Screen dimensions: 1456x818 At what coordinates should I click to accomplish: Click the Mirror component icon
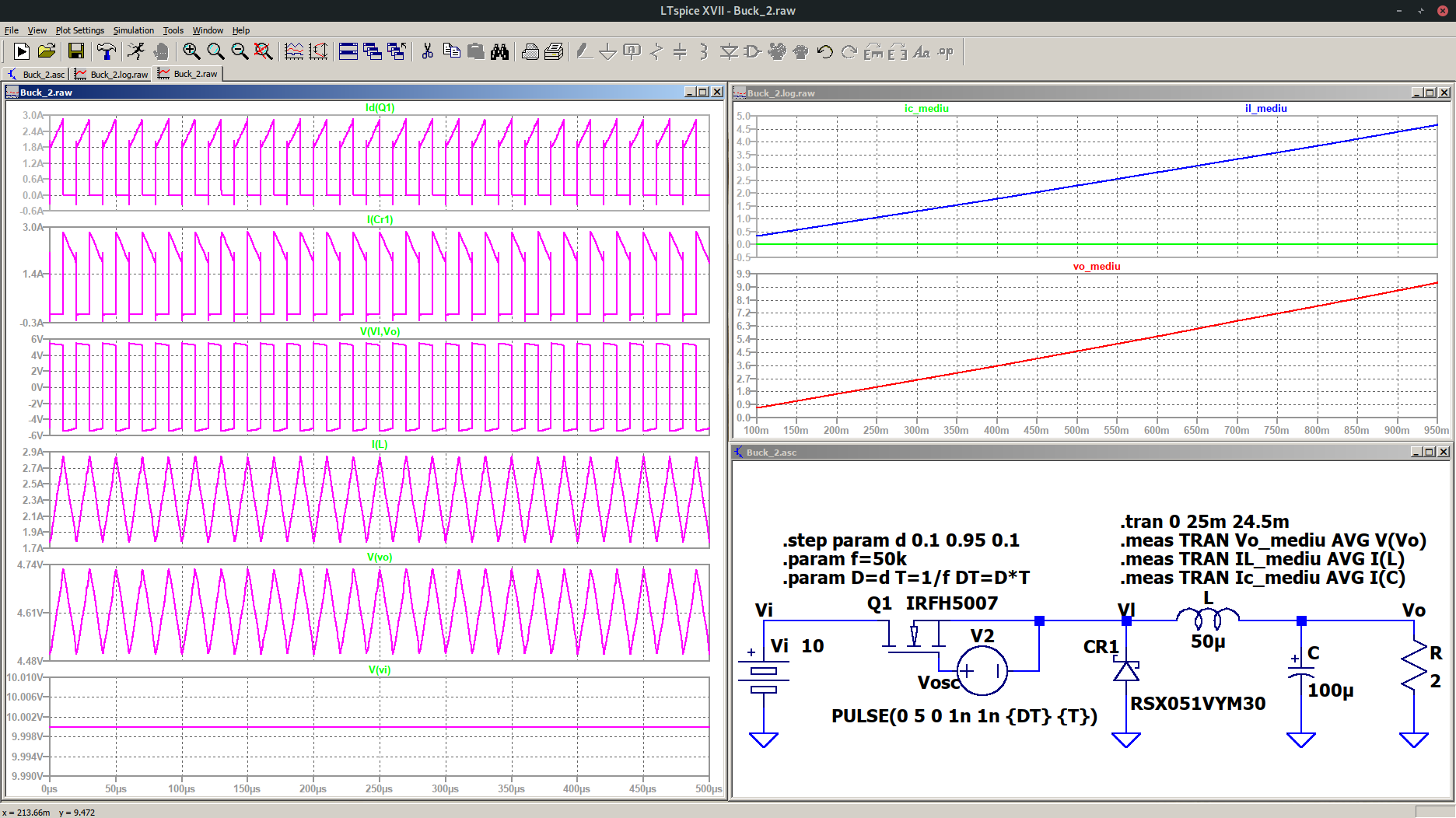coord(898,52)
